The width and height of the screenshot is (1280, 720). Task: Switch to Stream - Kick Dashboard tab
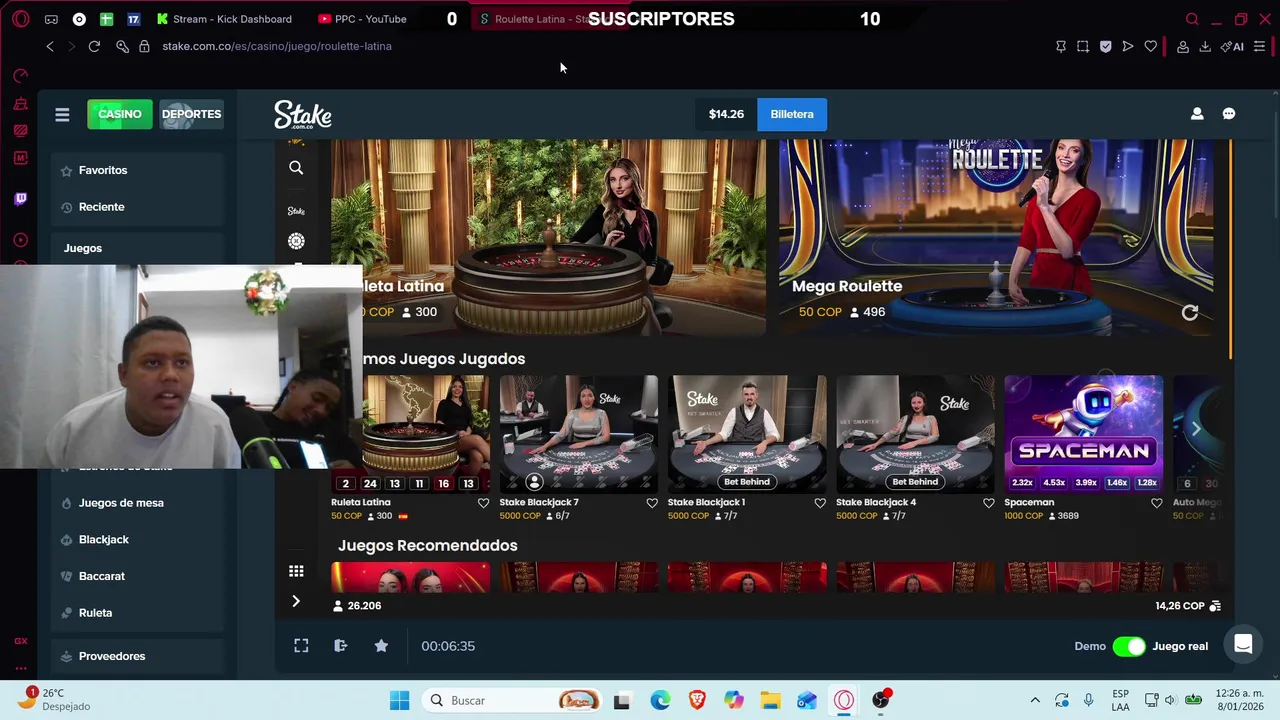coord(223,19)
